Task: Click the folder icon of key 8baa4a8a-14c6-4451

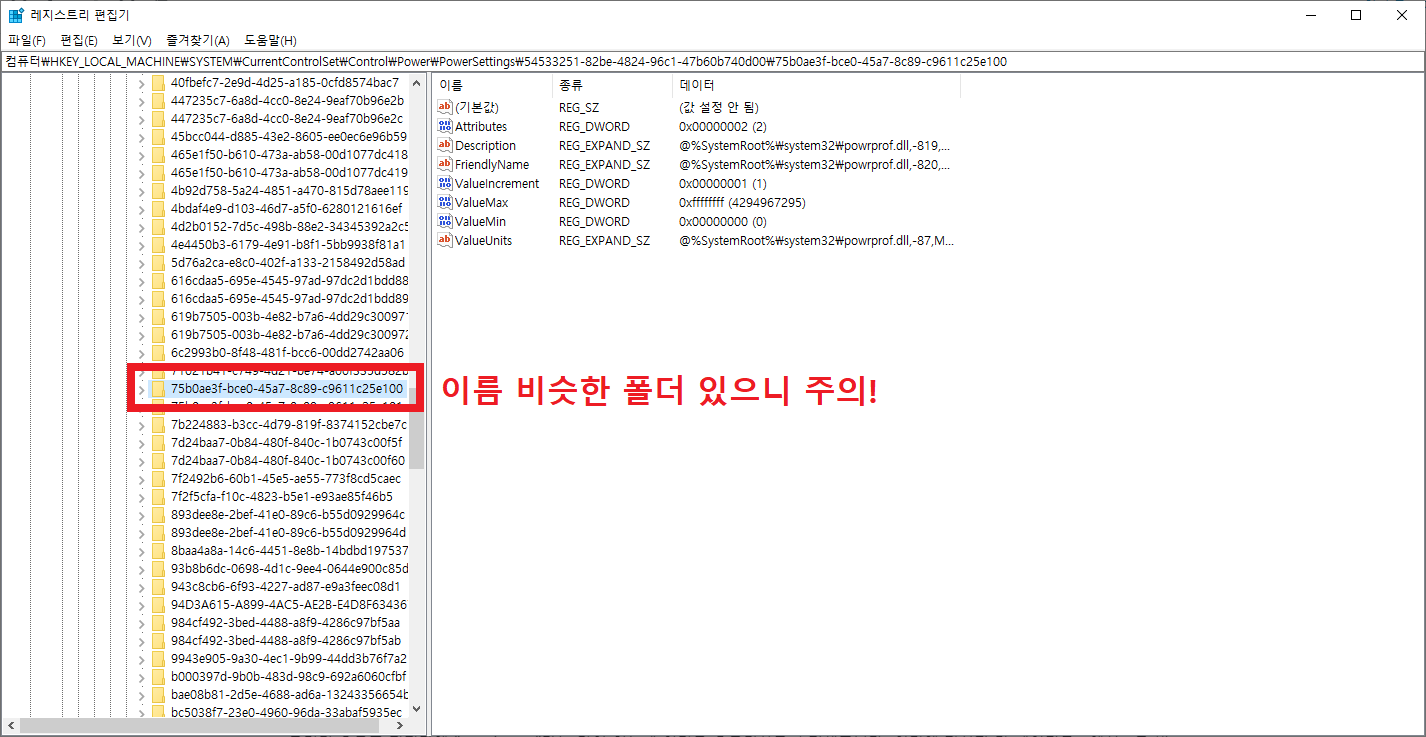Action: [x=158, y=550]
